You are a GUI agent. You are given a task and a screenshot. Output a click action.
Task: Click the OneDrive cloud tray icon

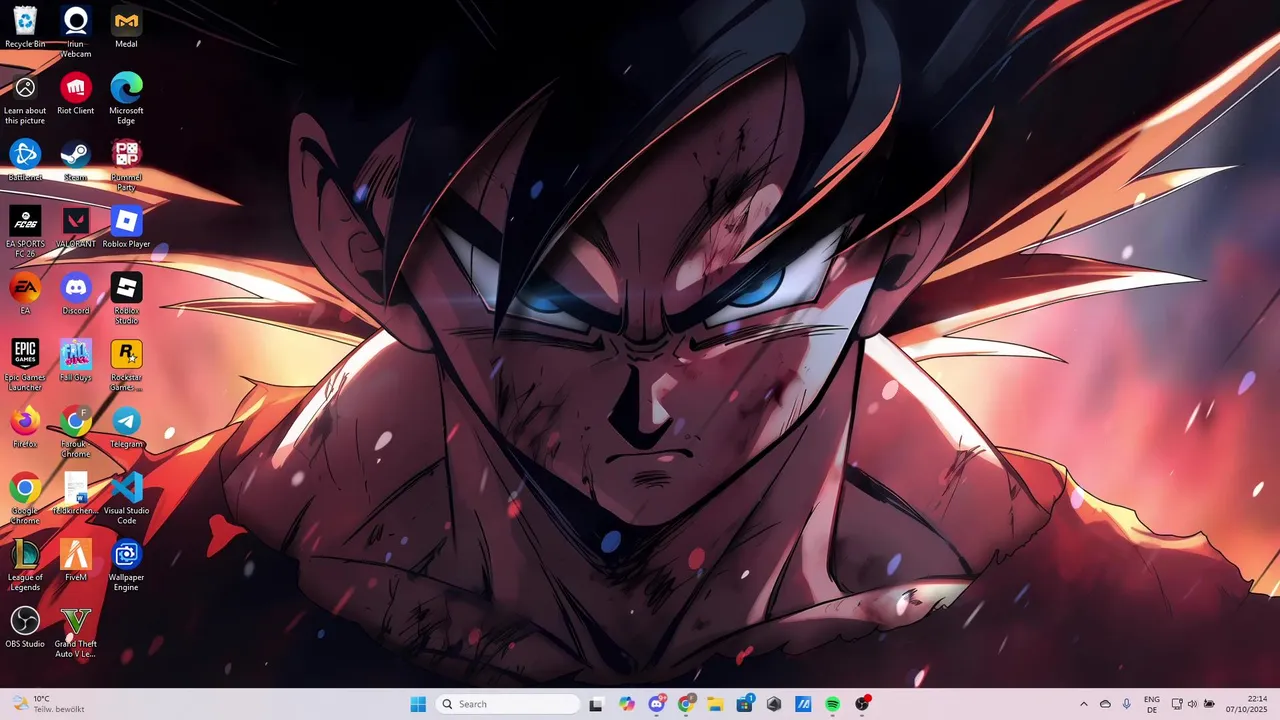[1105, 704]
